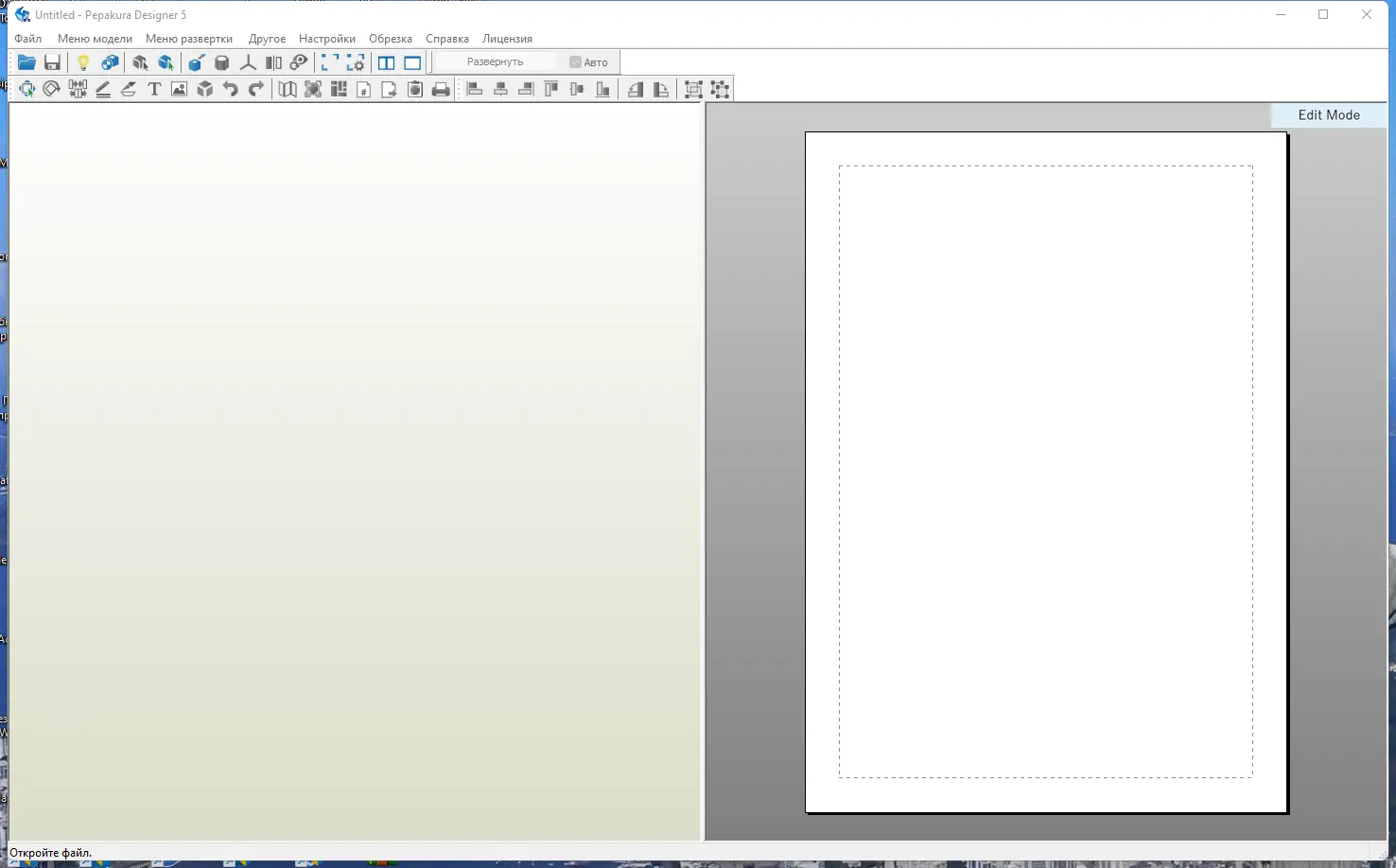
Task: Align selected parts to left
Action: 475,89
